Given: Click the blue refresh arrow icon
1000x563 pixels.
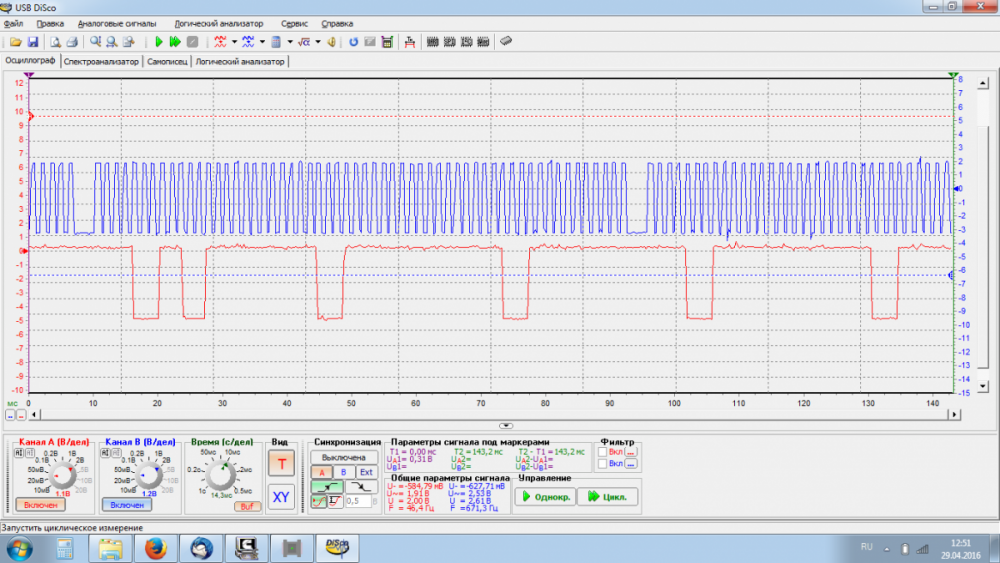Looking at the screenshot, I should (x=353, y=42).
